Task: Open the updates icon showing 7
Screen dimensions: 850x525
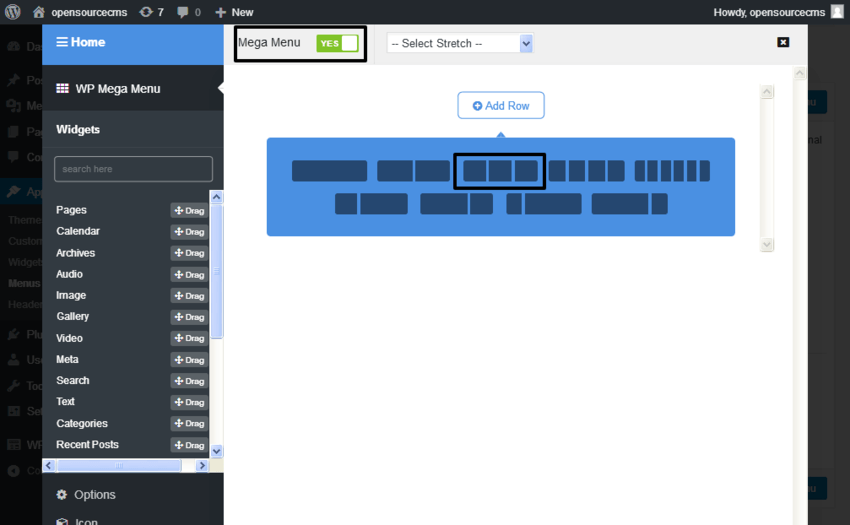Action: [146, 12]
